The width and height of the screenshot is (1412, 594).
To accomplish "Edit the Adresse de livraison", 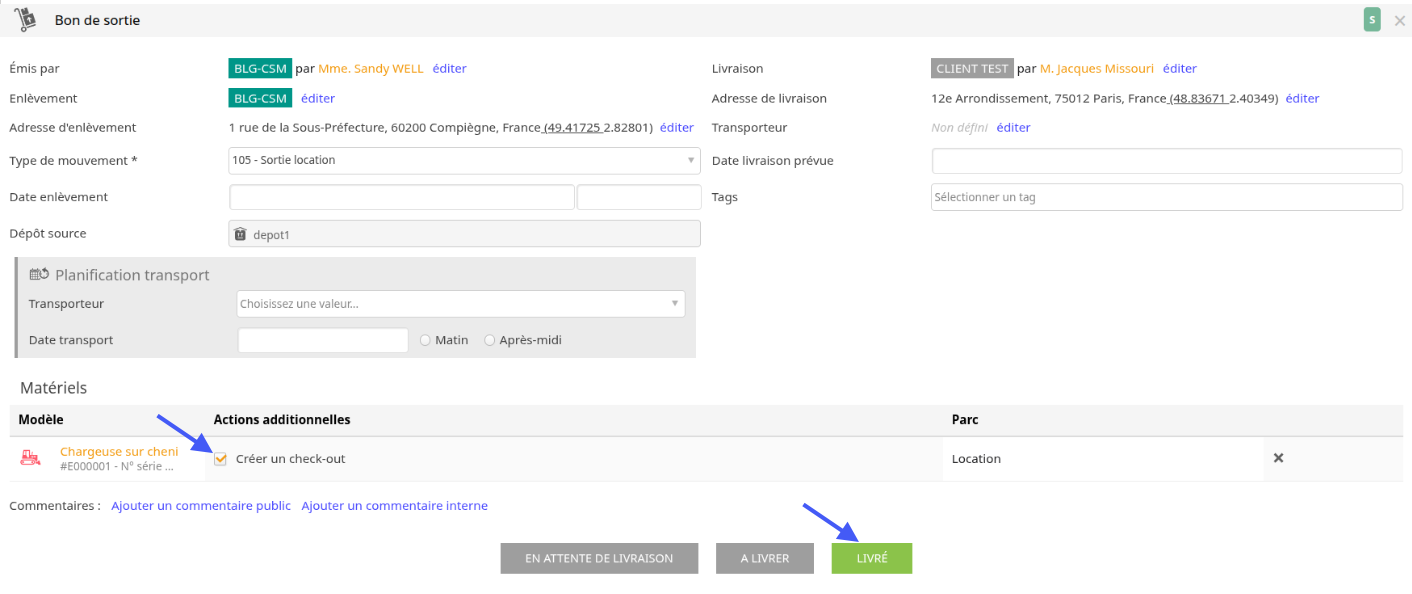I will pos(1303,98).
